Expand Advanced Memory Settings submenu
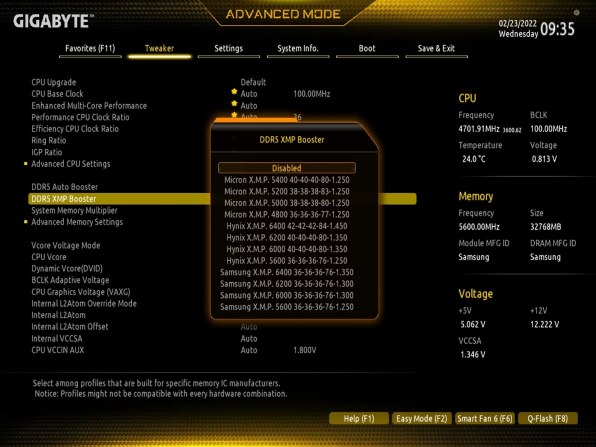Screen dimensions: 596x447 (77, 222)
